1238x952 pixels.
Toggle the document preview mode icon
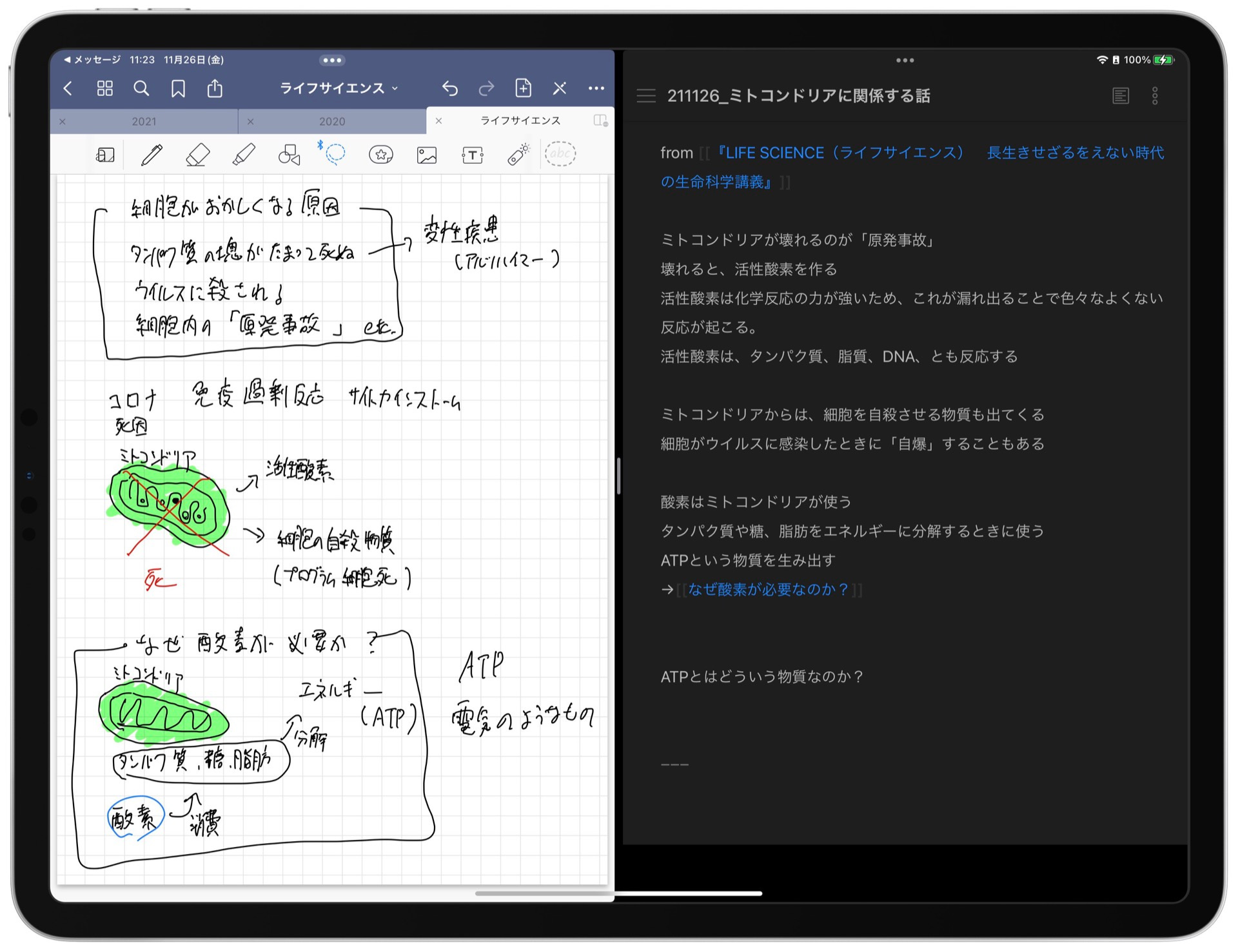click(x=1121, y=96)
